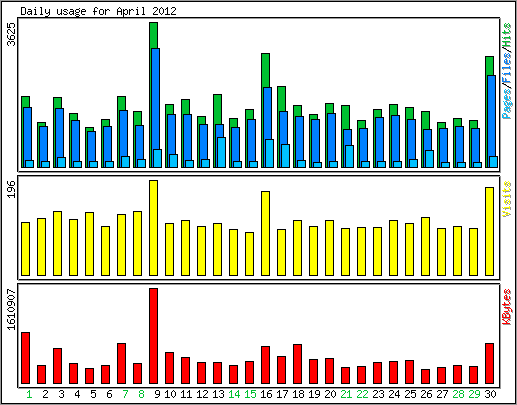Select the red KBytes bar for day 9

pyautogui.click(x=153, y=336)
